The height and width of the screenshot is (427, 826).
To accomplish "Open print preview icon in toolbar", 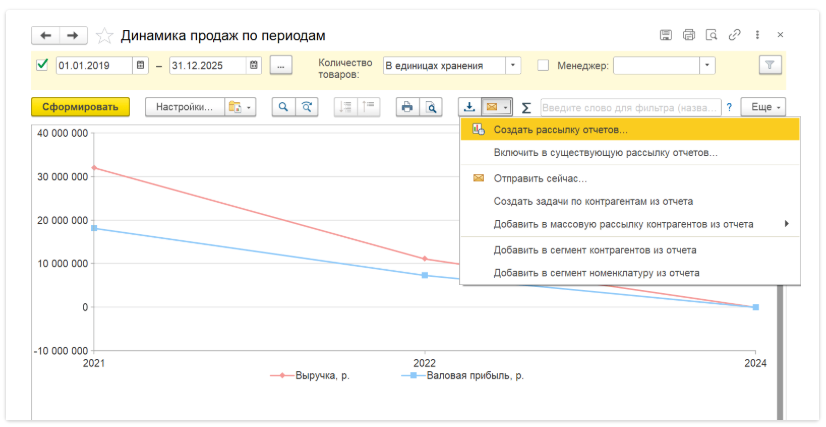I will (x=431, y=107).
